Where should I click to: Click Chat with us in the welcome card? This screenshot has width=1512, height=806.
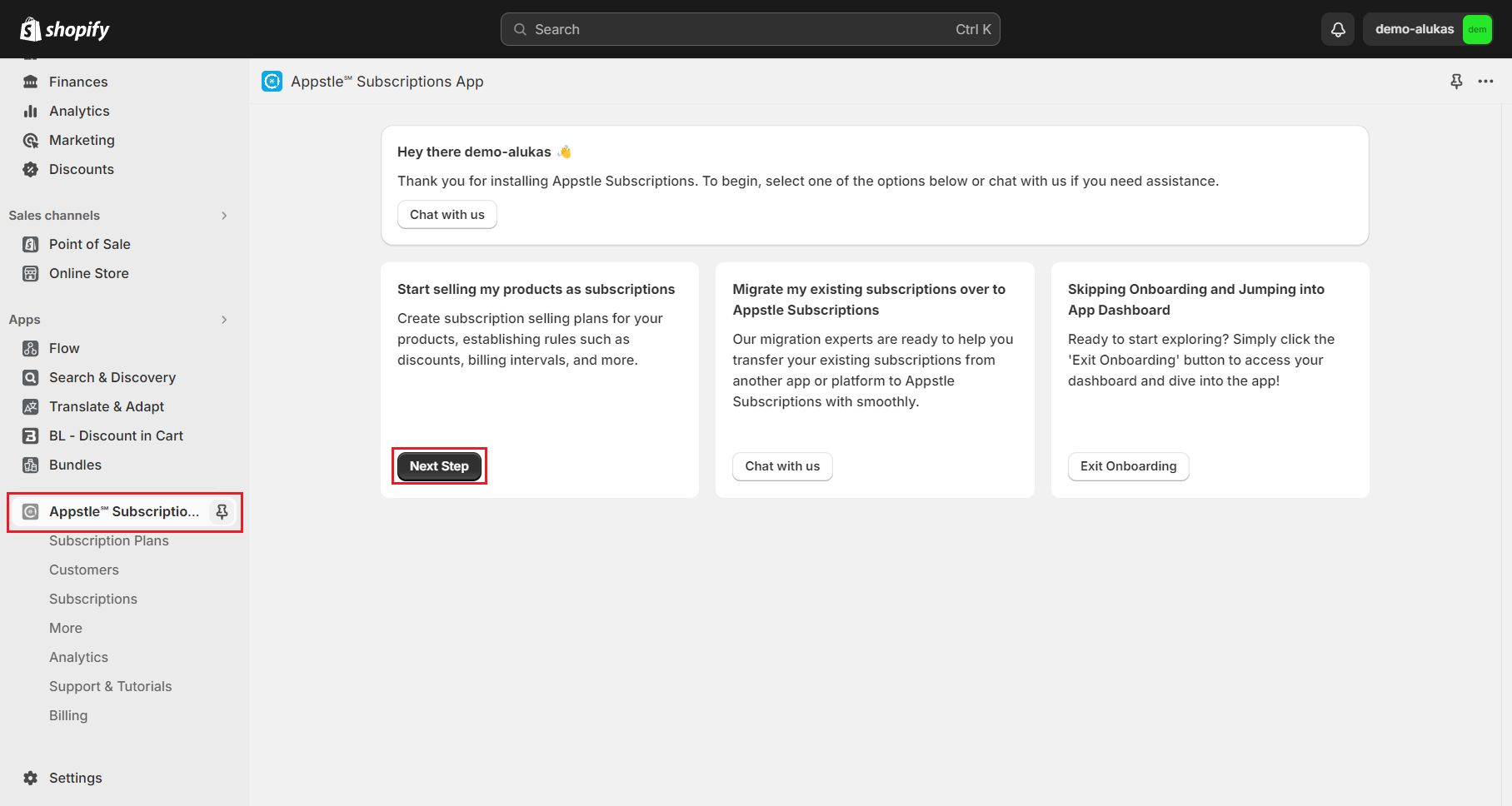click(x=447, y=215)
